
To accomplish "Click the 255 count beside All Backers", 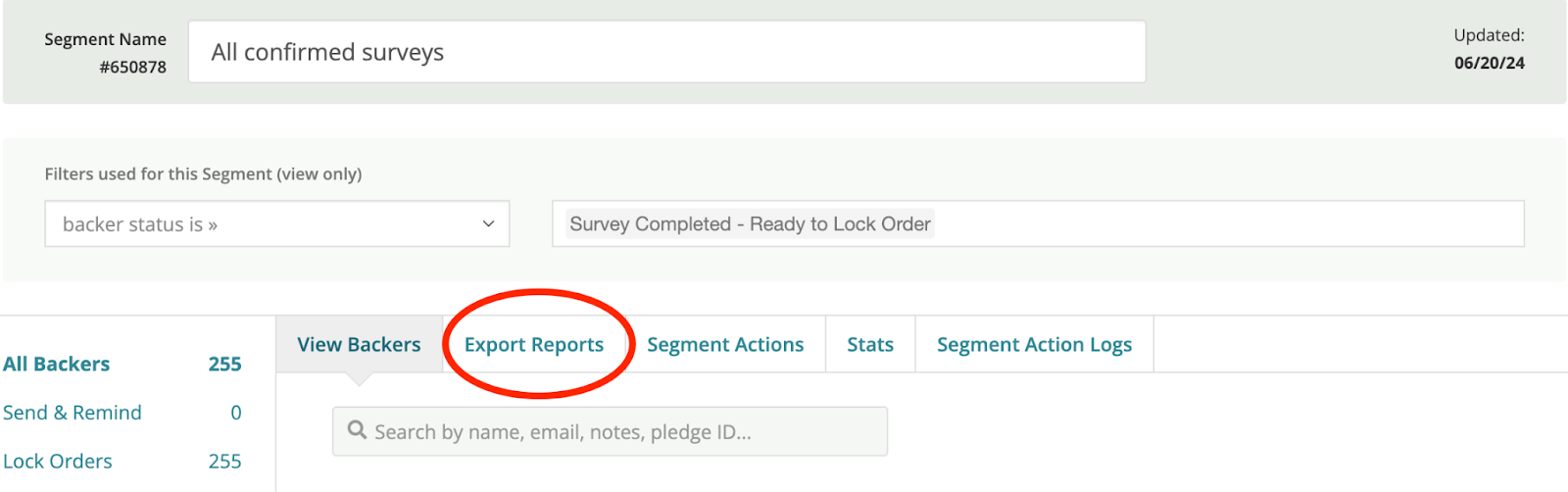I will pyautogui.click(x=224, y=365).
